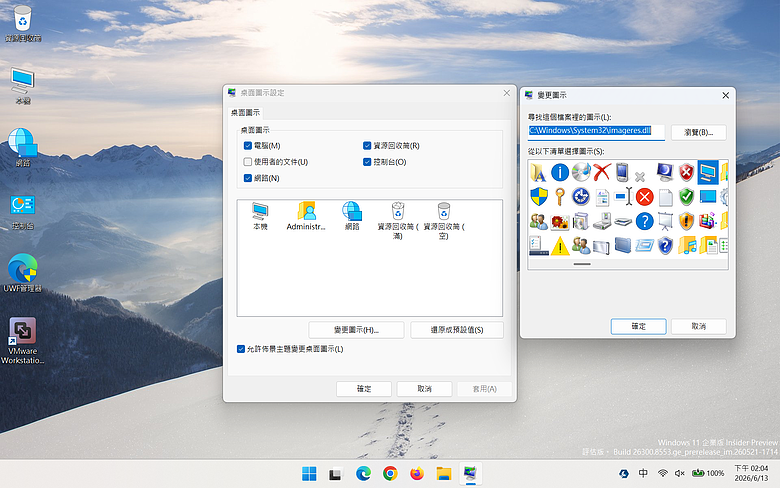The image size is (780, 488).
Task: Confirm with 確定 in 桌面圖示設定 dialog
Action: click(x=364, y=389)
